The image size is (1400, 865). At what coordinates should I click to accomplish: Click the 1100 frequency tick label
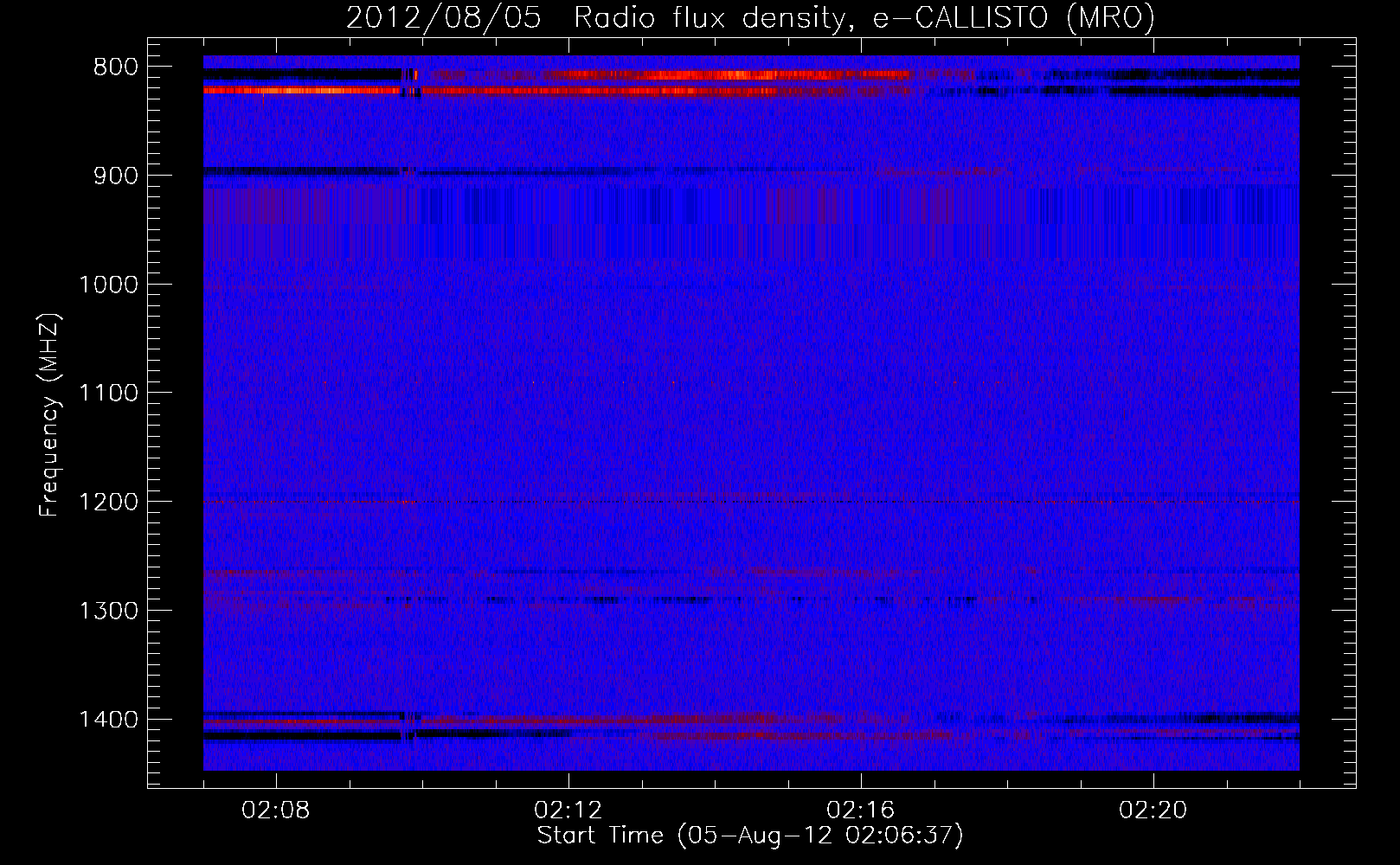point(108,394)
